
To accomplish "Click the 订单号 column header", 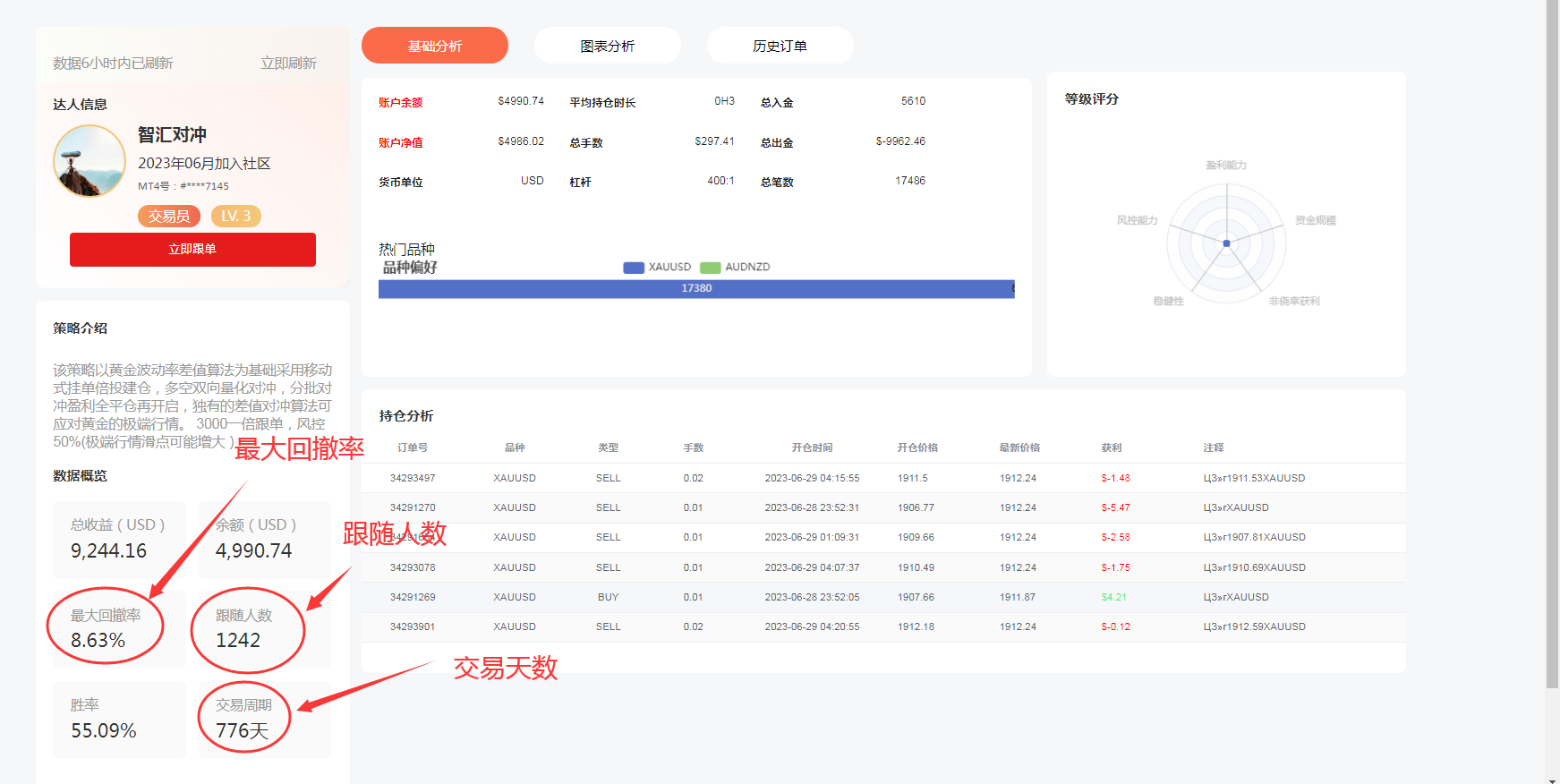I will (x=413, y=447).
